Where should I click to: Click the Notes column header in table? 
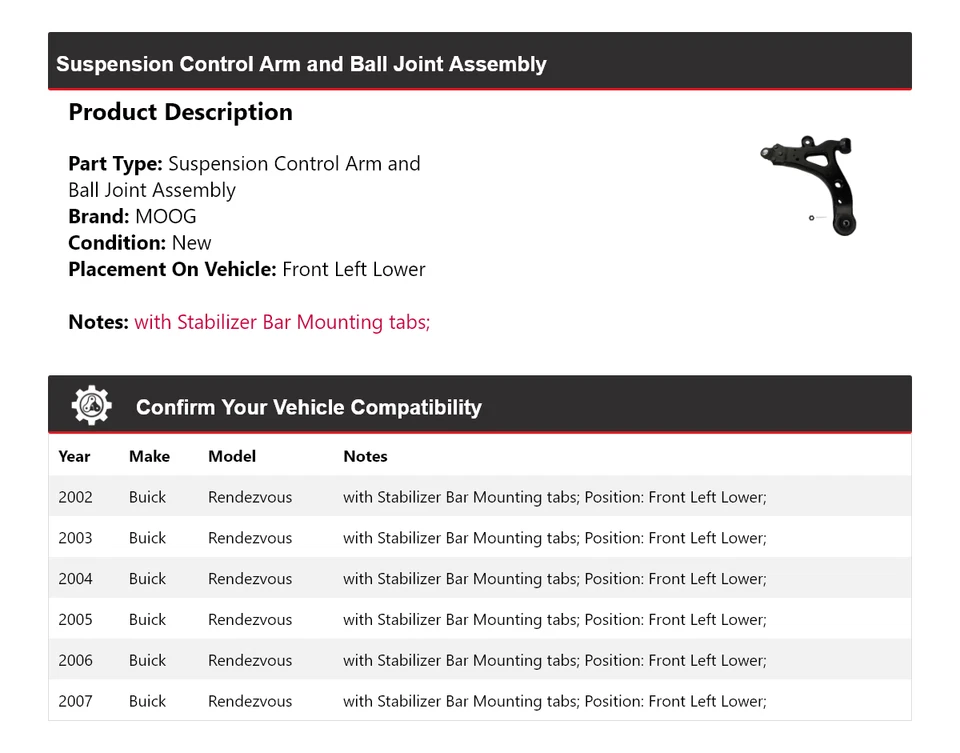(x=365, y=456)
